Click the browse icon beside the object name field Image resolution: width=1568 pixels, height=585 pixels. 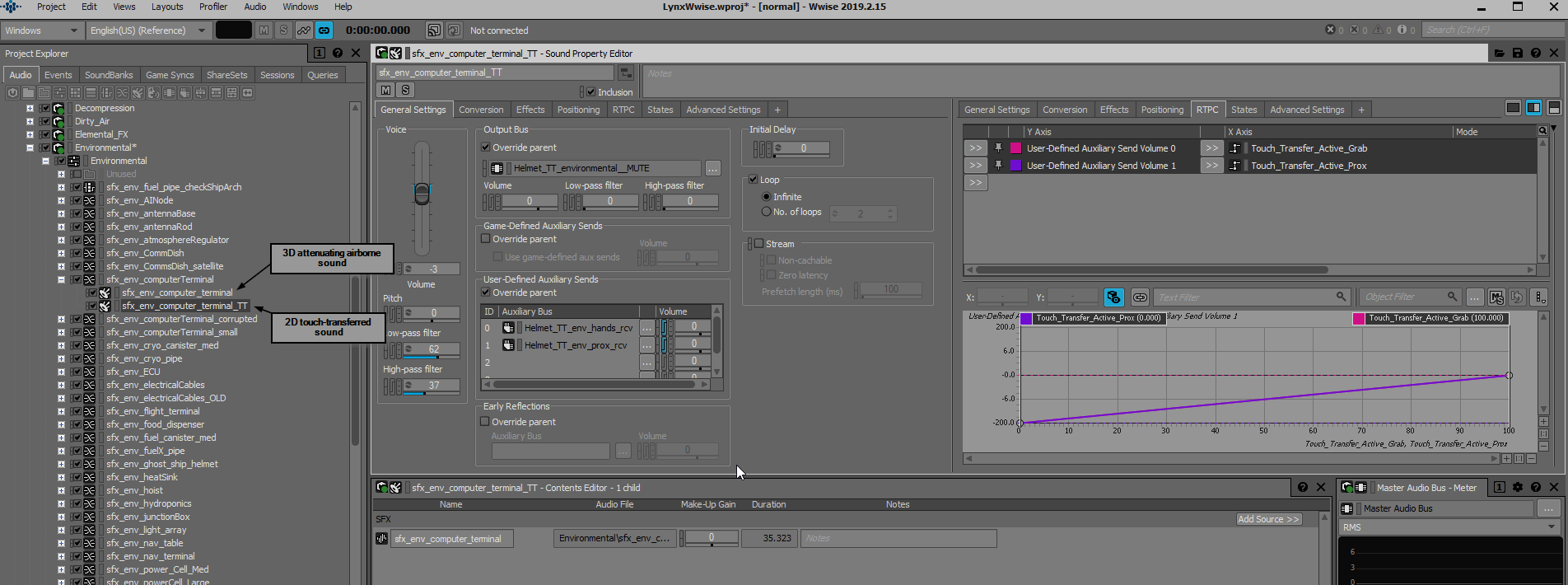(626, 73)
